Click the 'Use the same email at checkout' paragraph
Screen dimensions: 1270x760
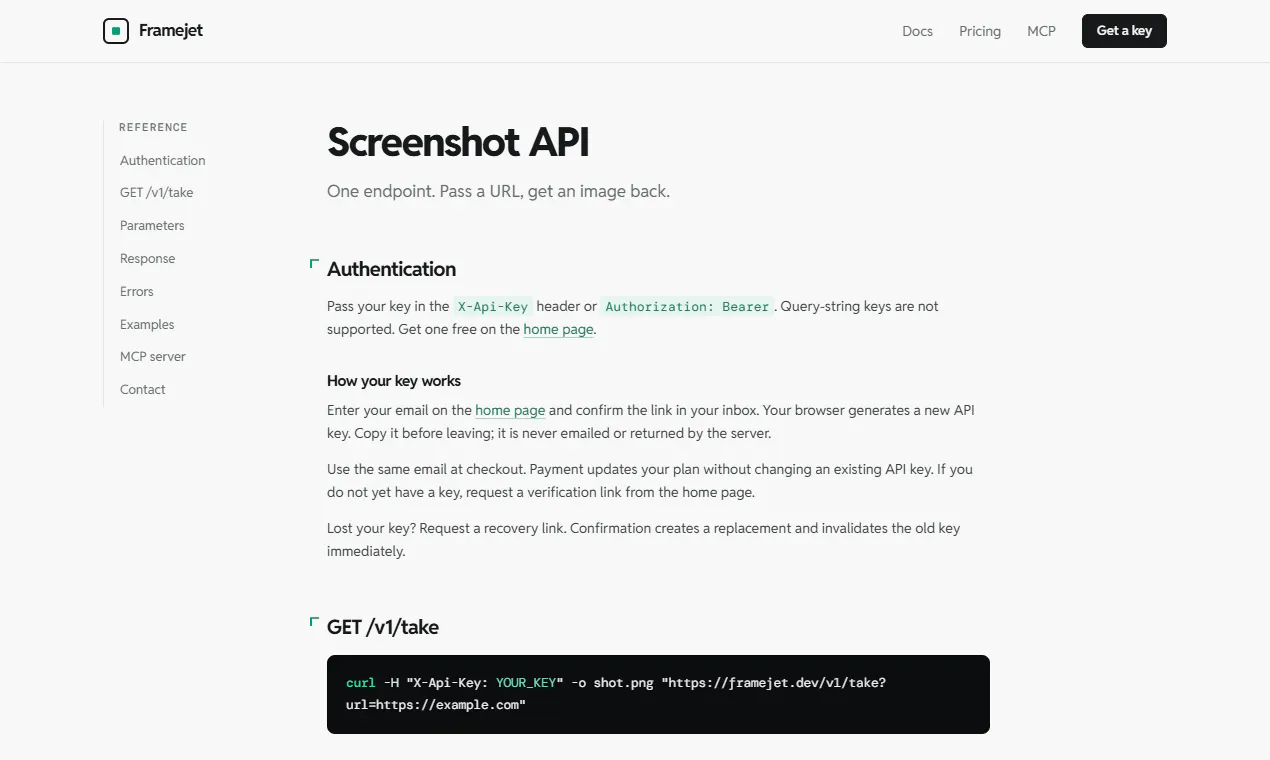point(650,480)
